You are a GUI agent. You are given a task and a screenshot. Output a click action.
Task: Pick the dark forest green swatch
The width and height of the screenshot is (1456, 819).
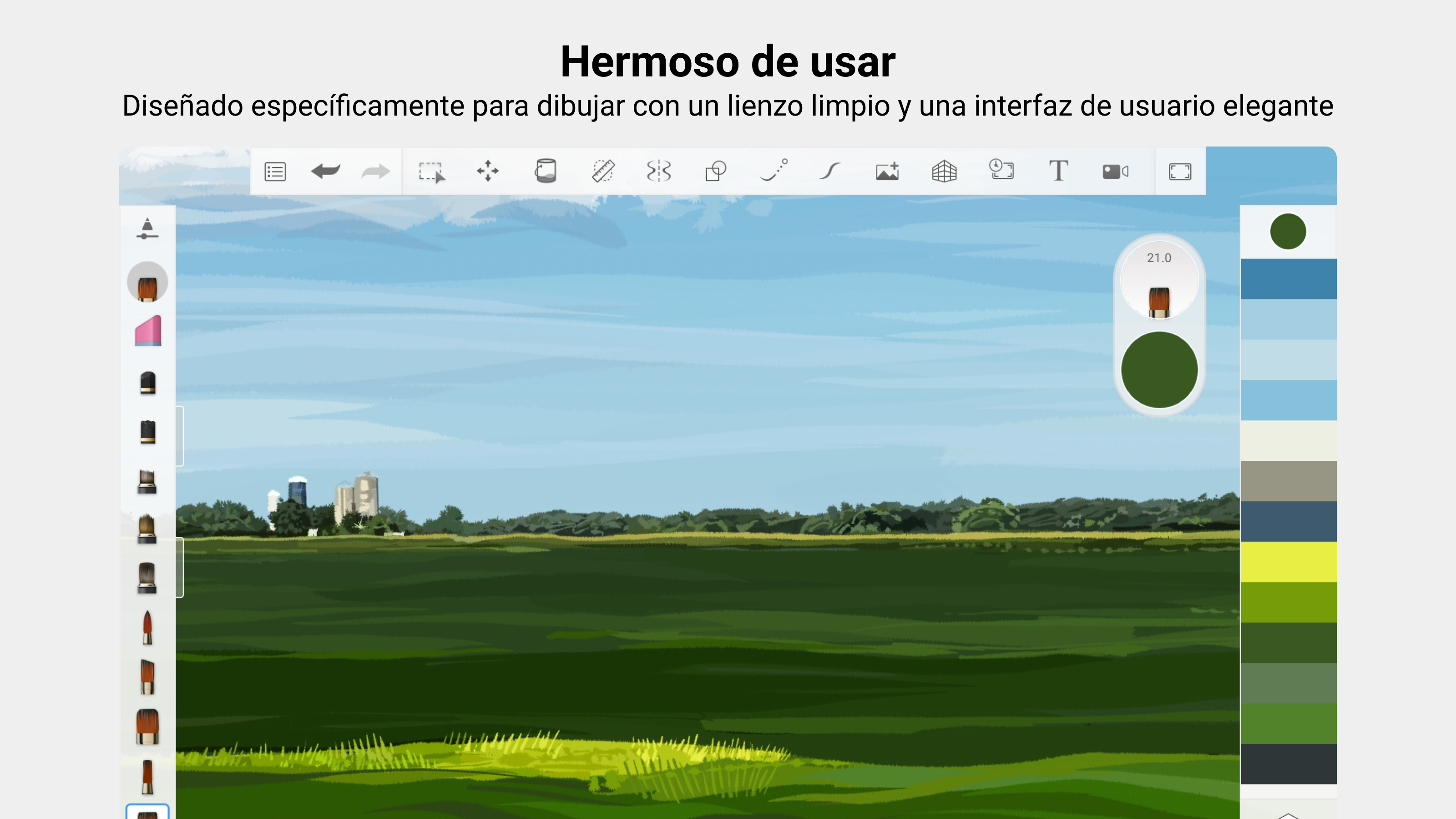1289,642
